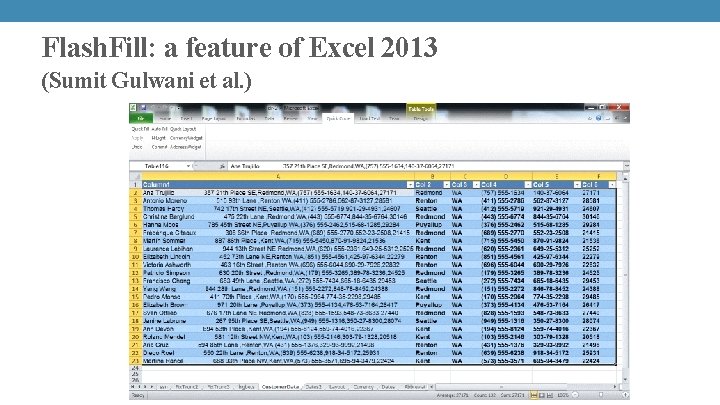Click the Save icon in quick access toolbar
720x405 pixels.
click(143, 107)
